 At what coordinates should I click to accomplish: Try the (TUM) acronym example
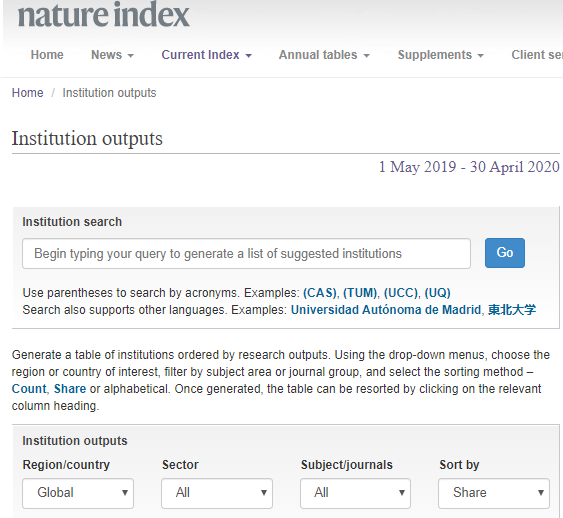click(x=360, y=293)
